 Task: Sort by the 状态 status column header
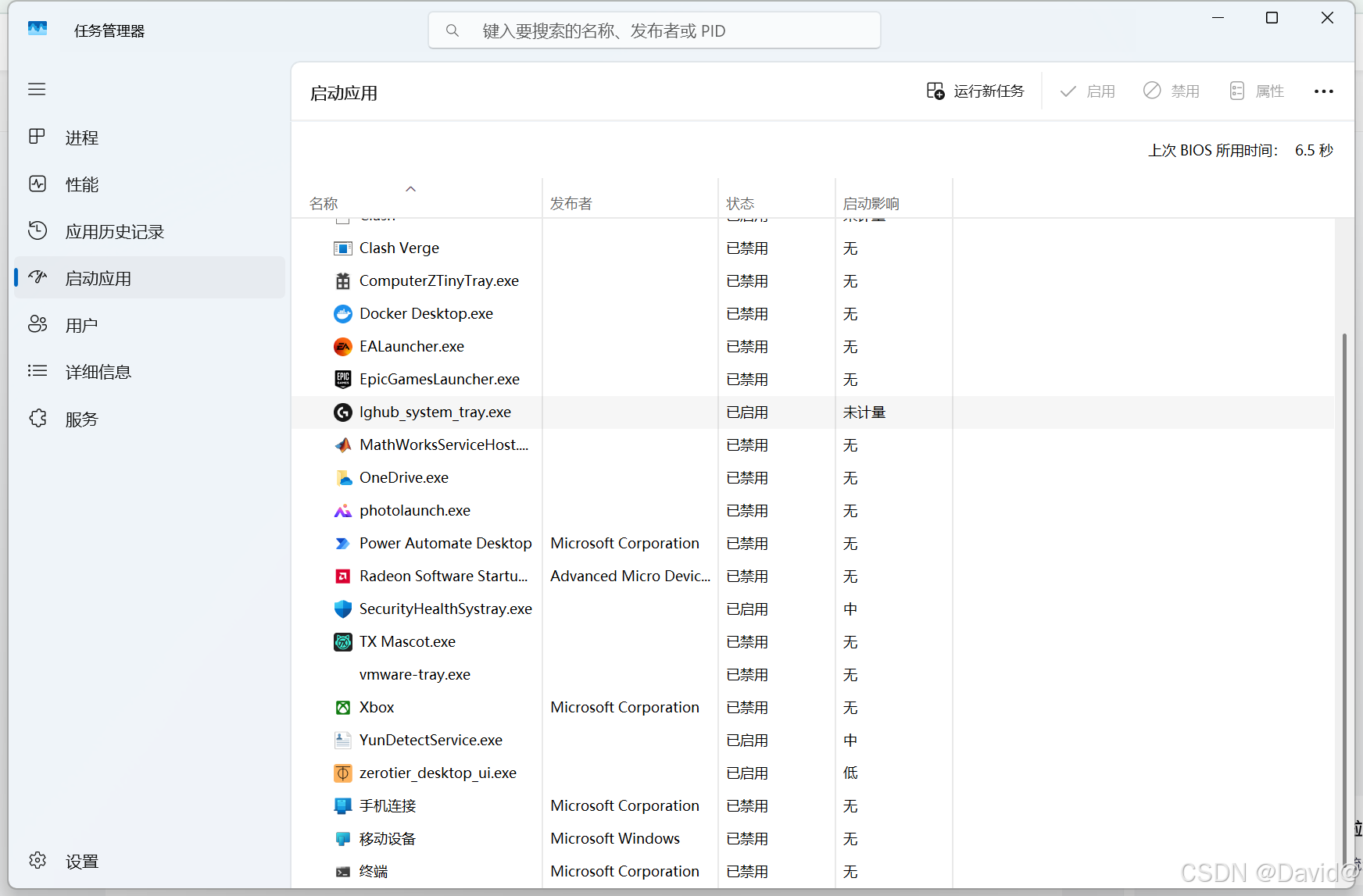[777, 198]
